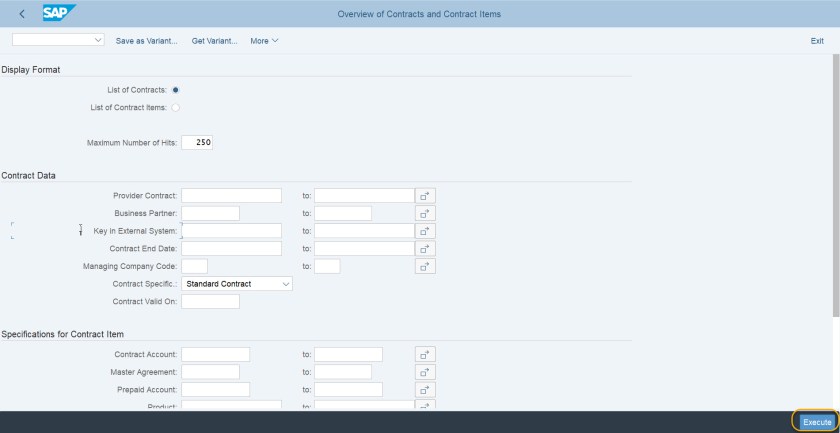
Task: Open multiple selection for Business Partner
Action: [x=426, y=213]
